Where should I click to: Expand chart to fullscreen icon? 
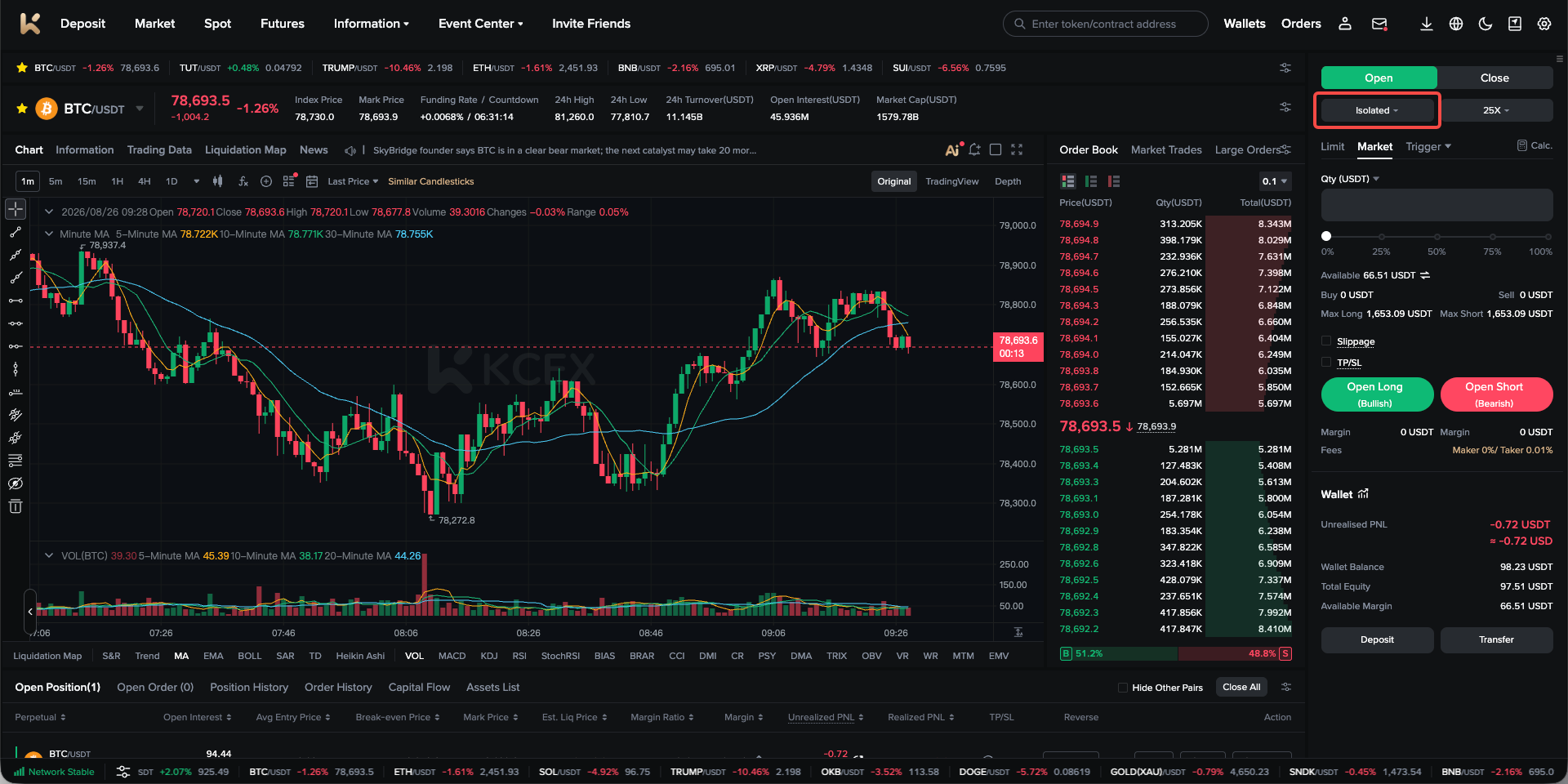click(x=1017, y=149)
